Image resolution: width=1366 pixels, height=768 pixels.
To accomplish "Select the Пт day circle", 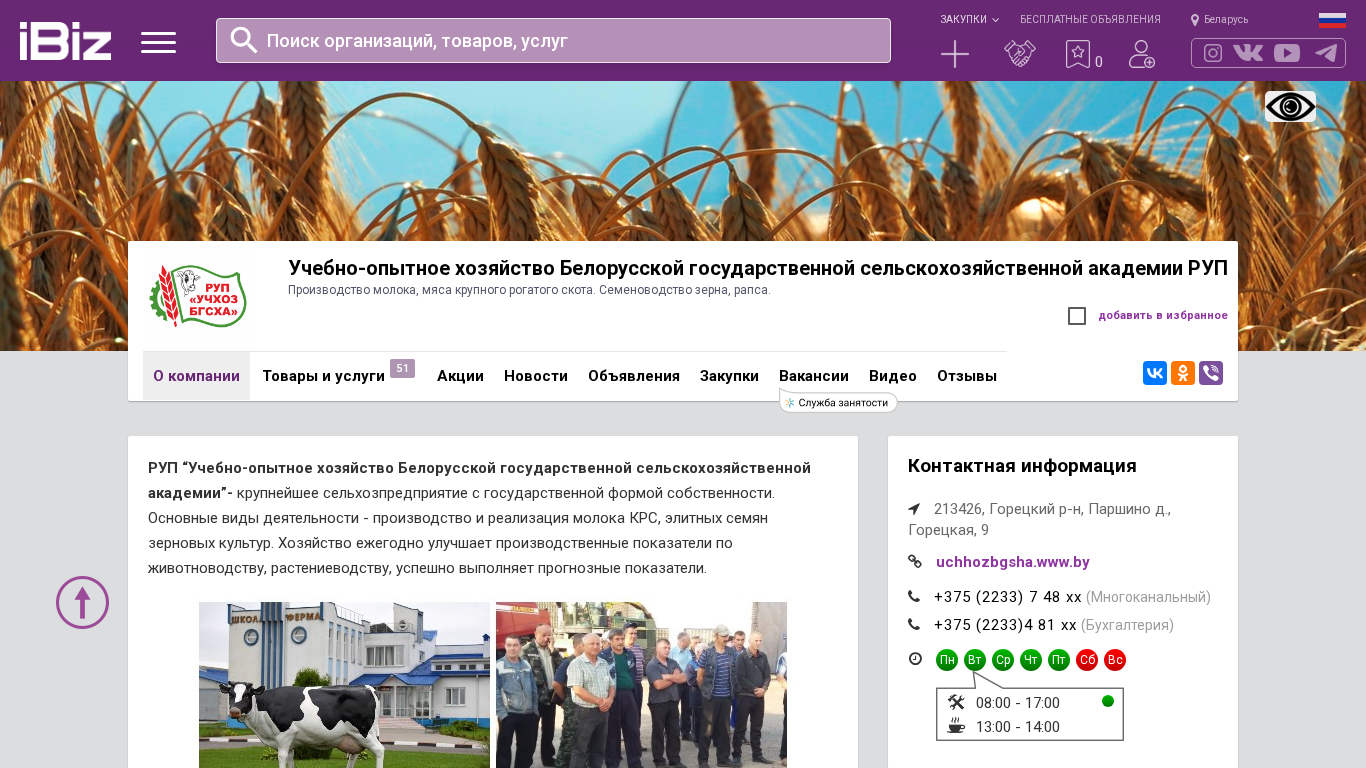I will [1059, 660].
